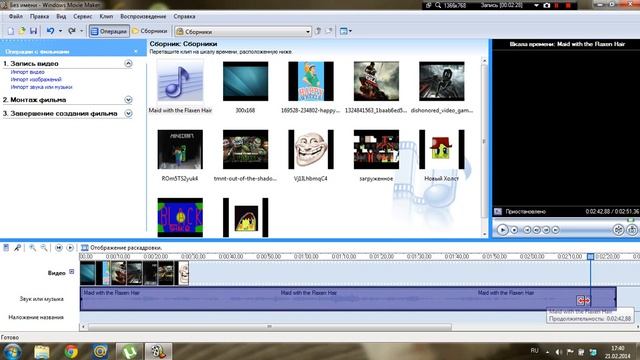This screenshot has width=640, height=360.
Task: Select the загруженное clip thumbnail
Action: (376, 149)
